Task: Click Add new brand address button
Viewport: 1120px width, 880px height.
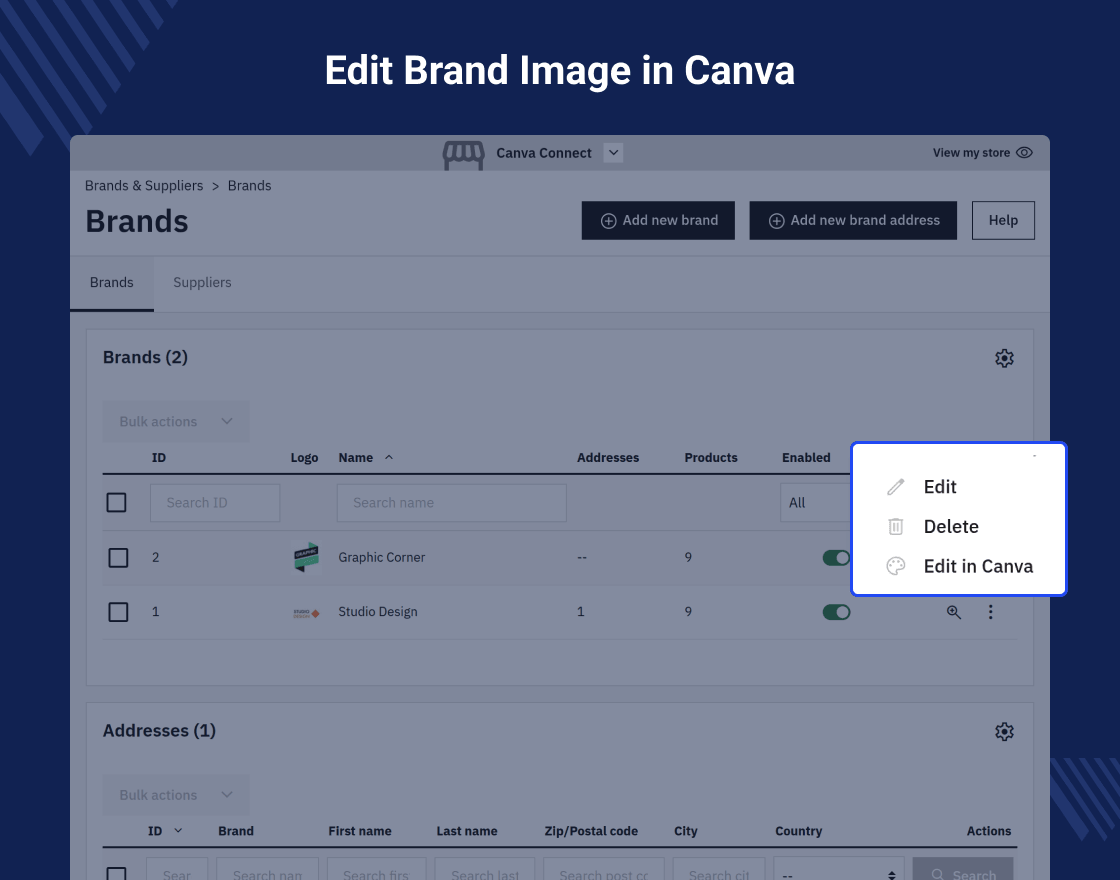Action: point(853,221)
